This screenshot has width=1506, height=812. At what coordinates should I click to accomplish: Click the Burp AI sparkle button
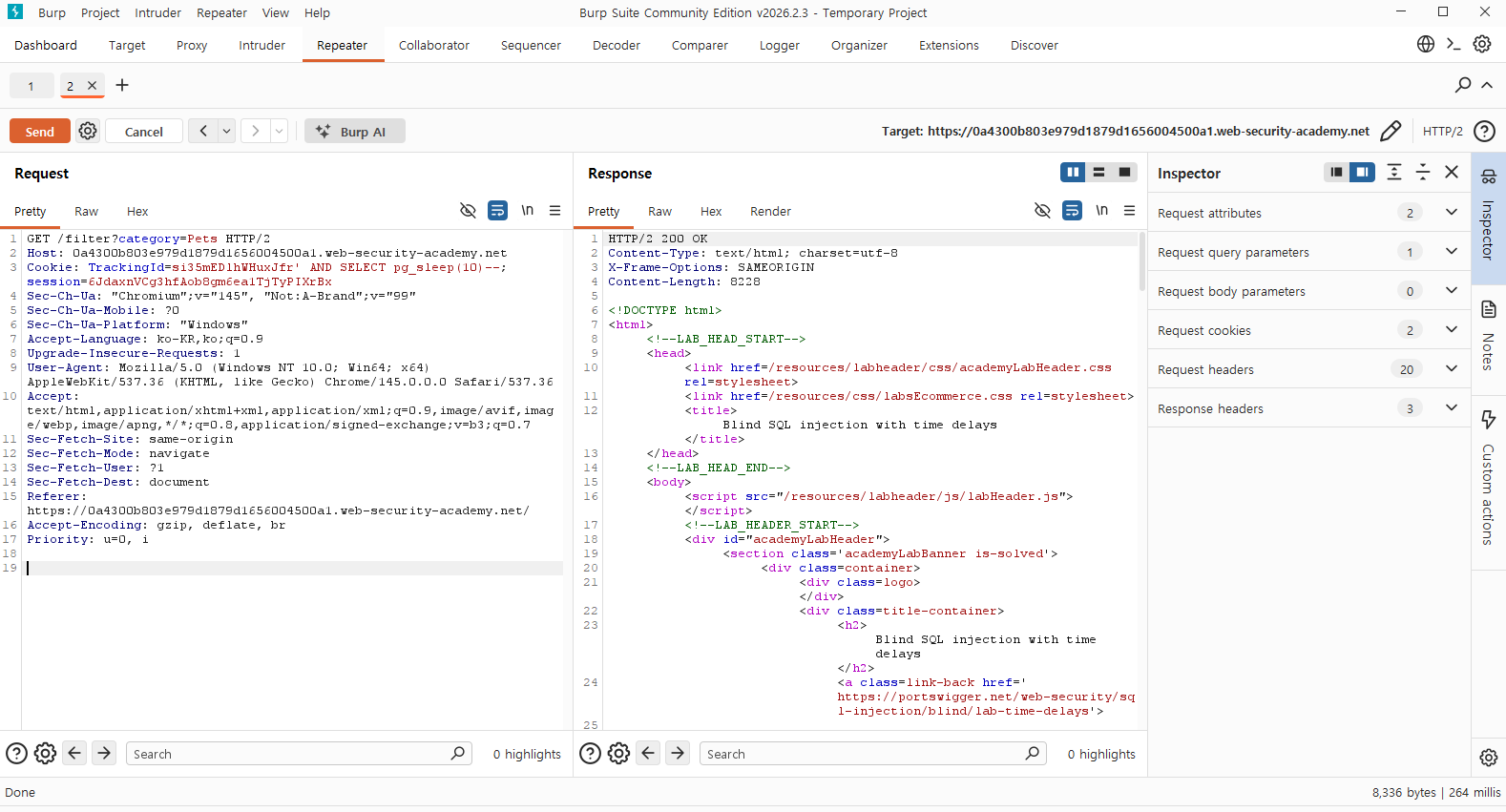[x=355, y=131]
